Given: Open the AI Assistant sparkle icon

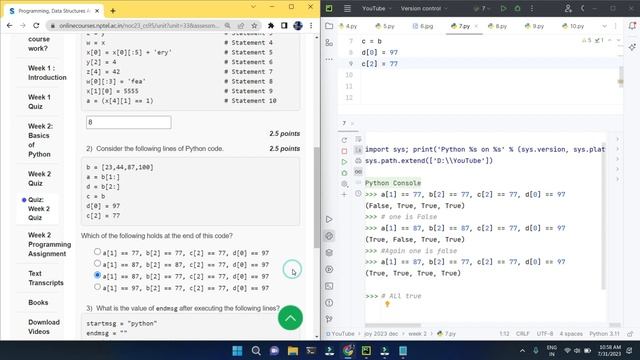Looking at the screenshot, I should click(x=632, y=47).
